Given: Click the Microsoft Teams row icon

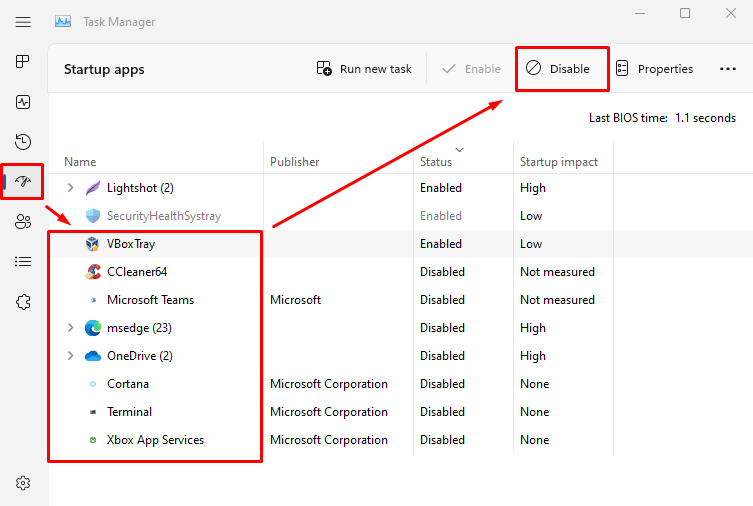Looking at the screenshot, I should pyautogui.click(x=93, y=300).
